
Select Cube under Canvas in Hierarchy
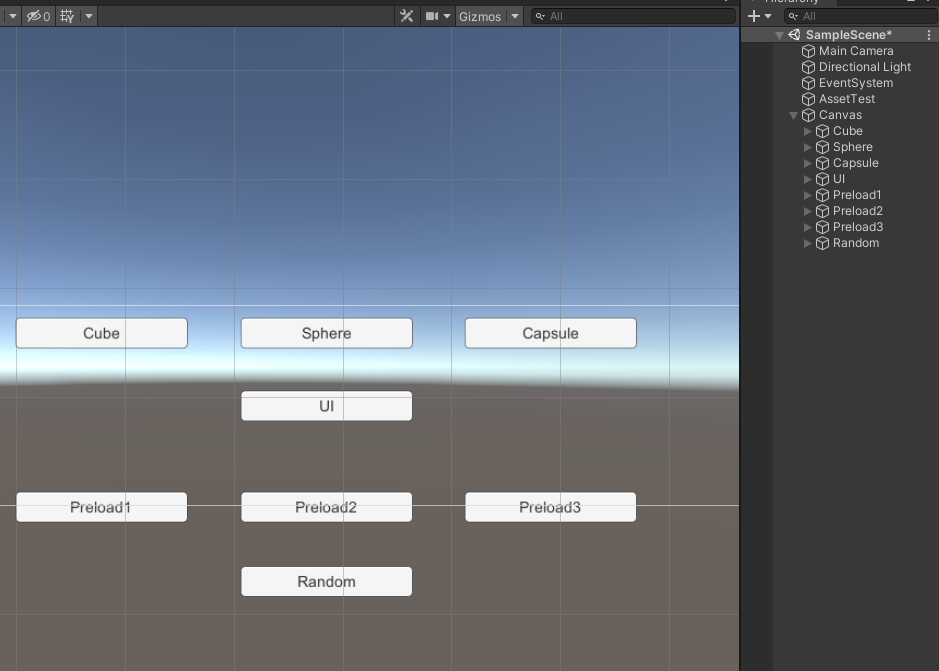click(x=847, y=131)
